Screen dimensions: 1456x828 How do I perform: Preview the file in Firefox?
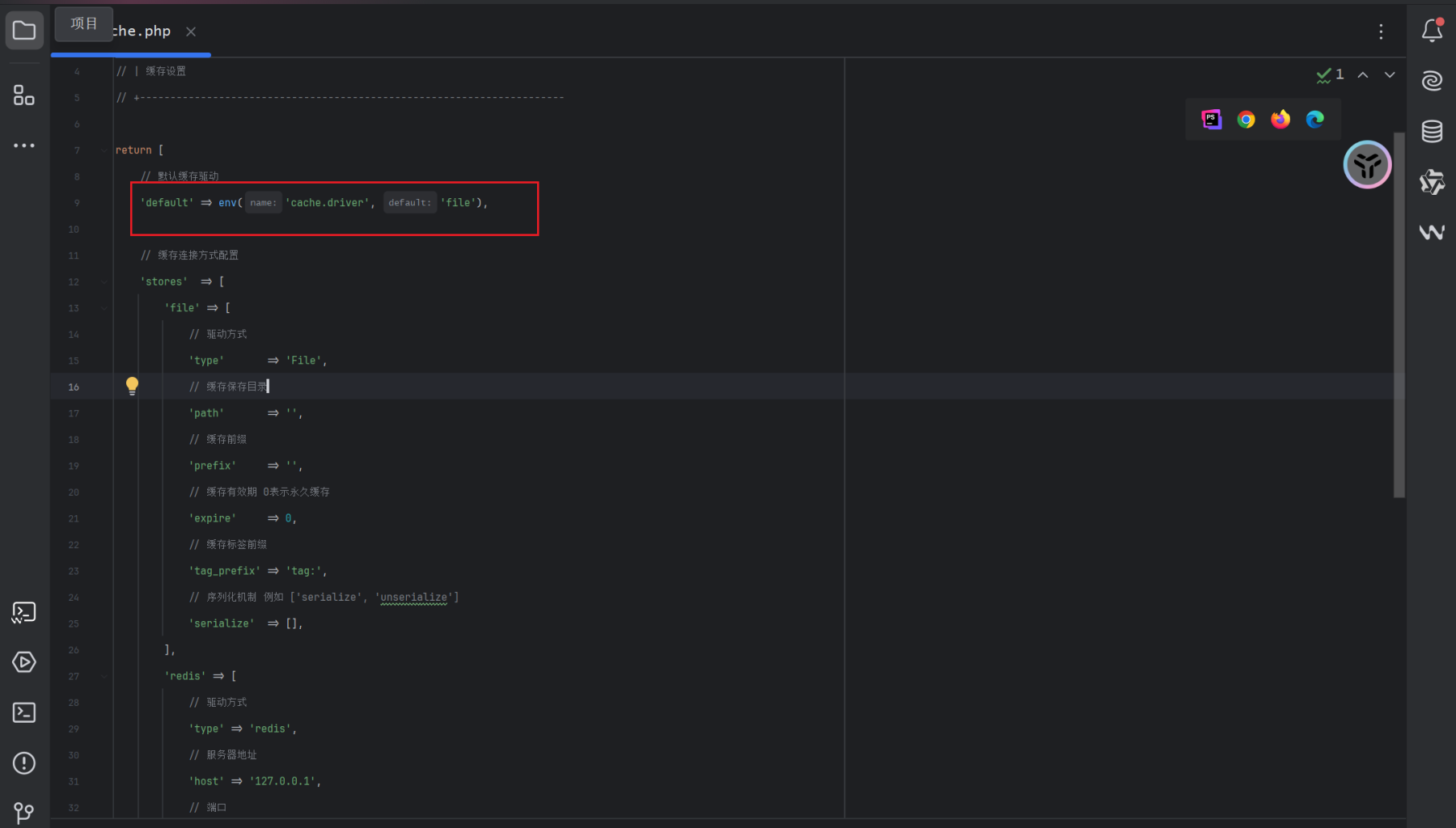point(1280,120)
